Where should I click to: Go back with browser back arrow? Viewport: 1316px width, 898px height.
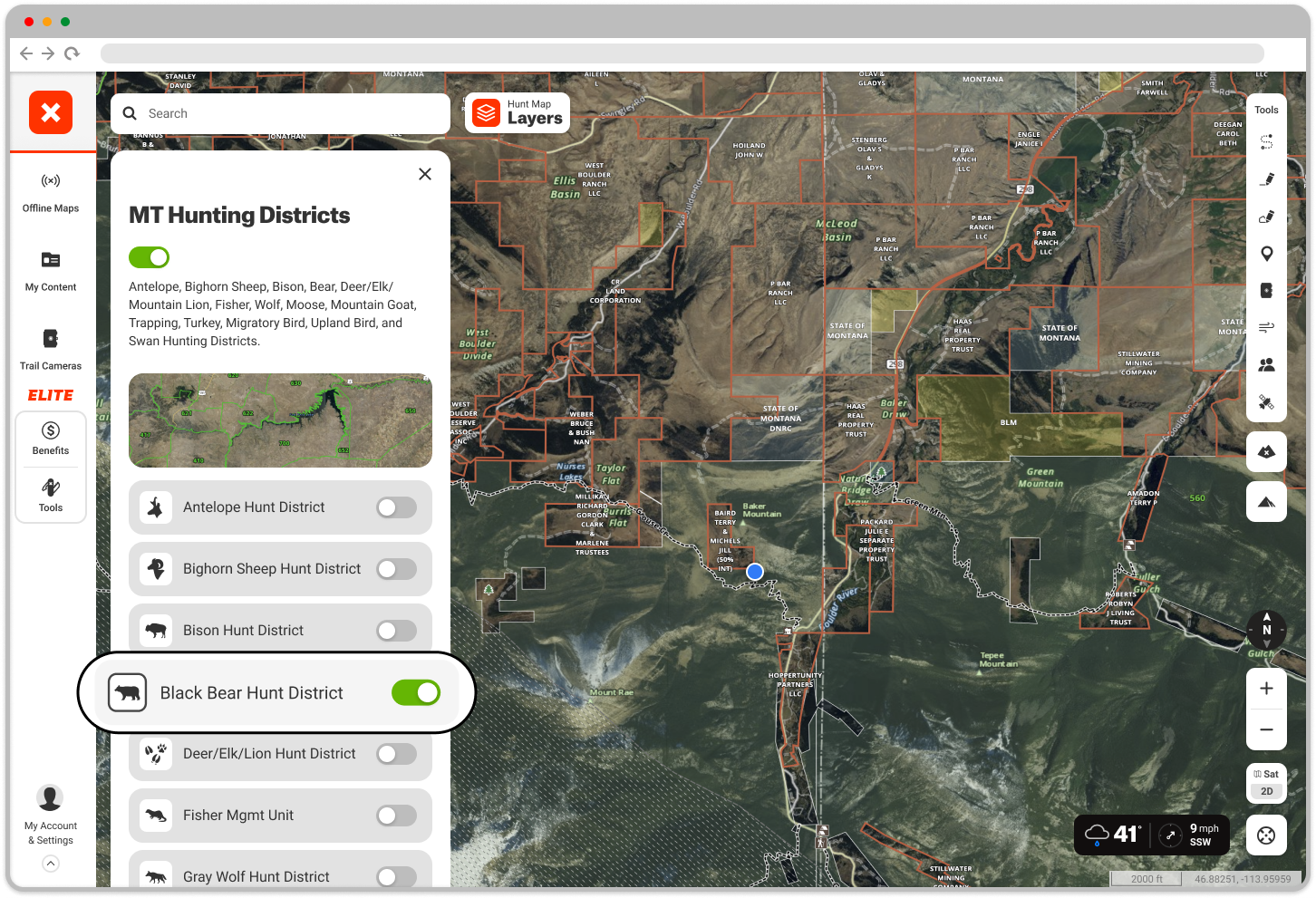[26, 53]
